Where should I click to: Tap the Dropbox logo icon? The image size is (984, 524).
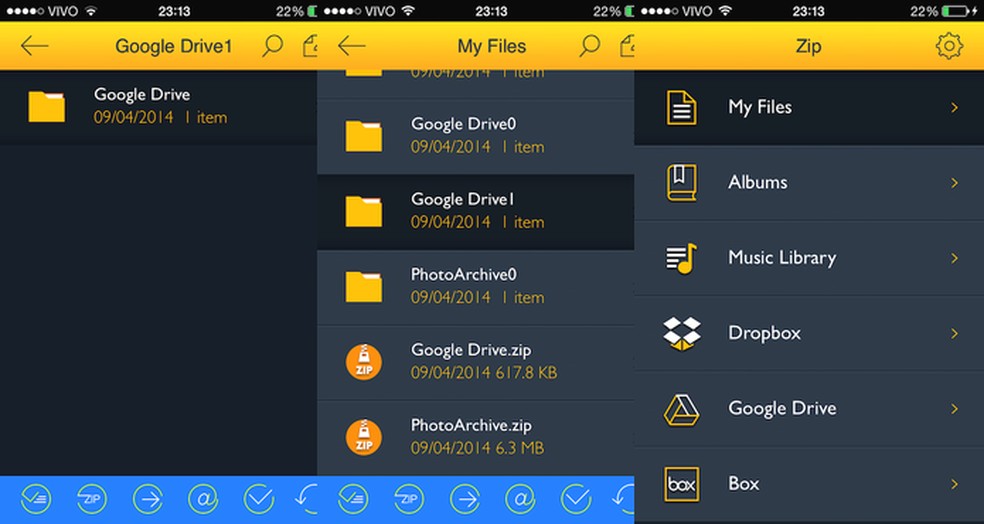[x=682, y=333]
